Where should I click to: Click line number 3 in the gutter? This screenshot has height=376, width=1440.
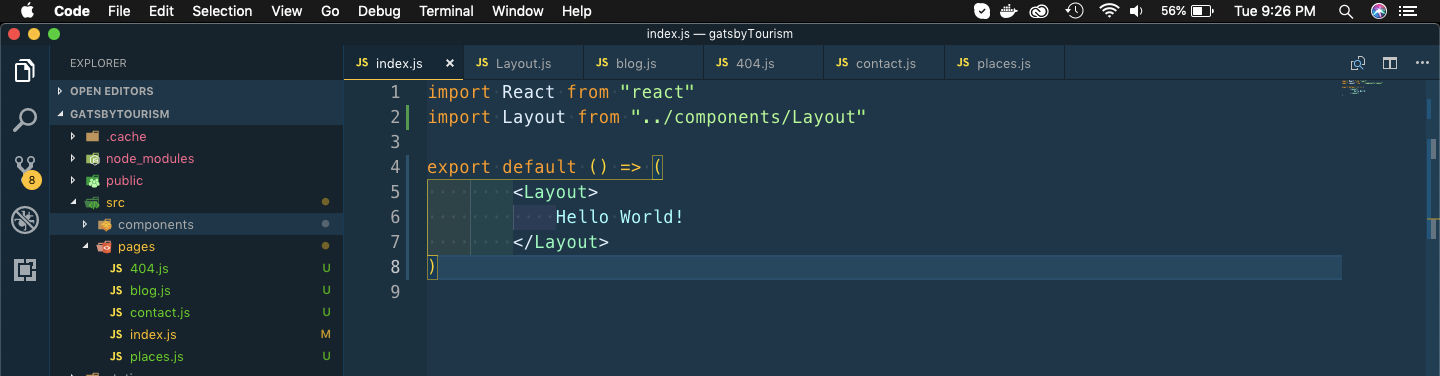395,142
